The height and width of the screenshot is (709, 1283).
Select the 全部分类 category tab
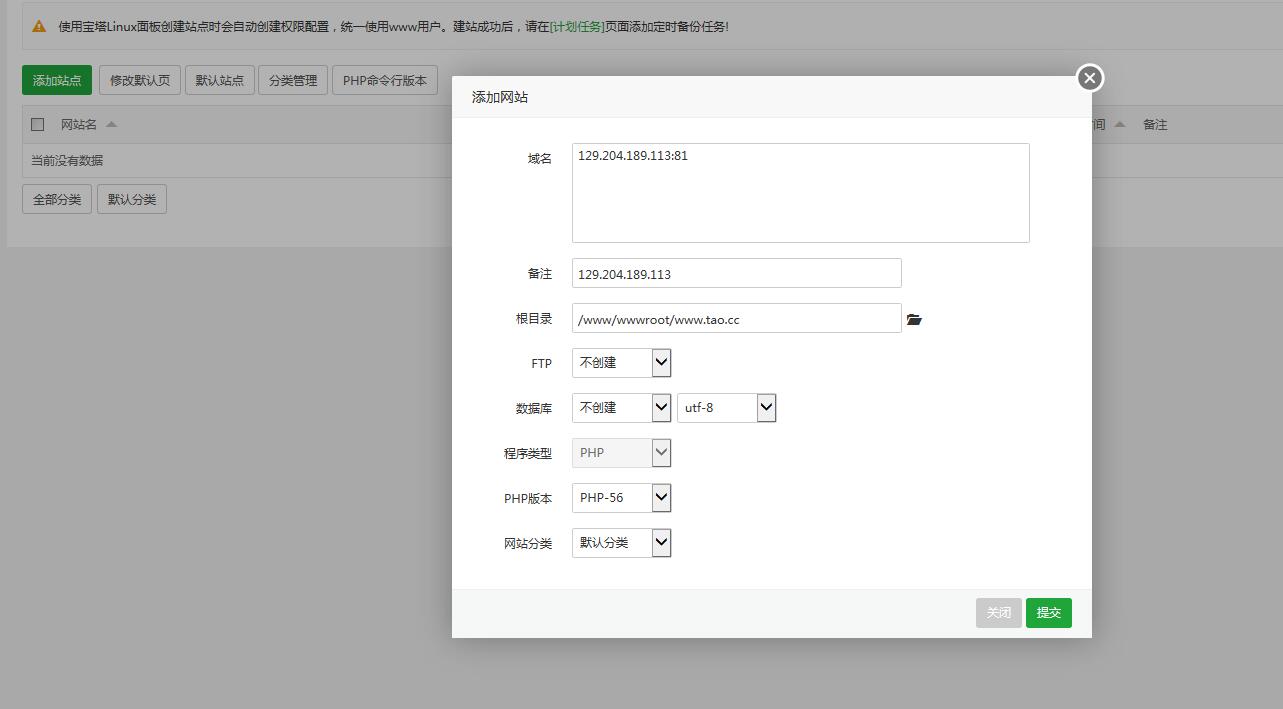(57, 199)
